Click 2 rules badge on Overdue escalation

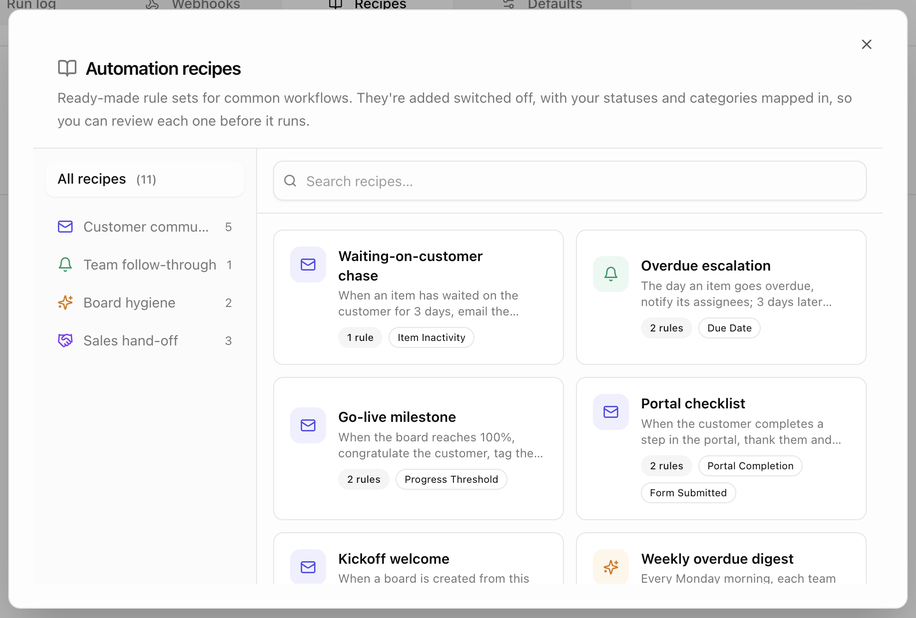[666, 328]
